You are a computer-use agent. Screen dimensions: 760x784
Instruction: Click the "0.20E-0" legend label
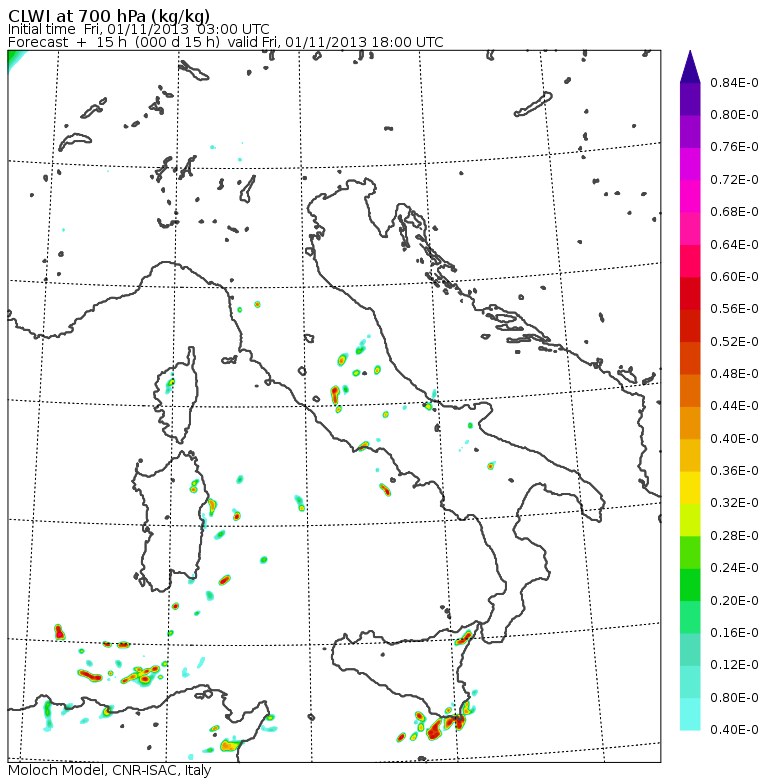pyautogui.click(x=734, y=600)
